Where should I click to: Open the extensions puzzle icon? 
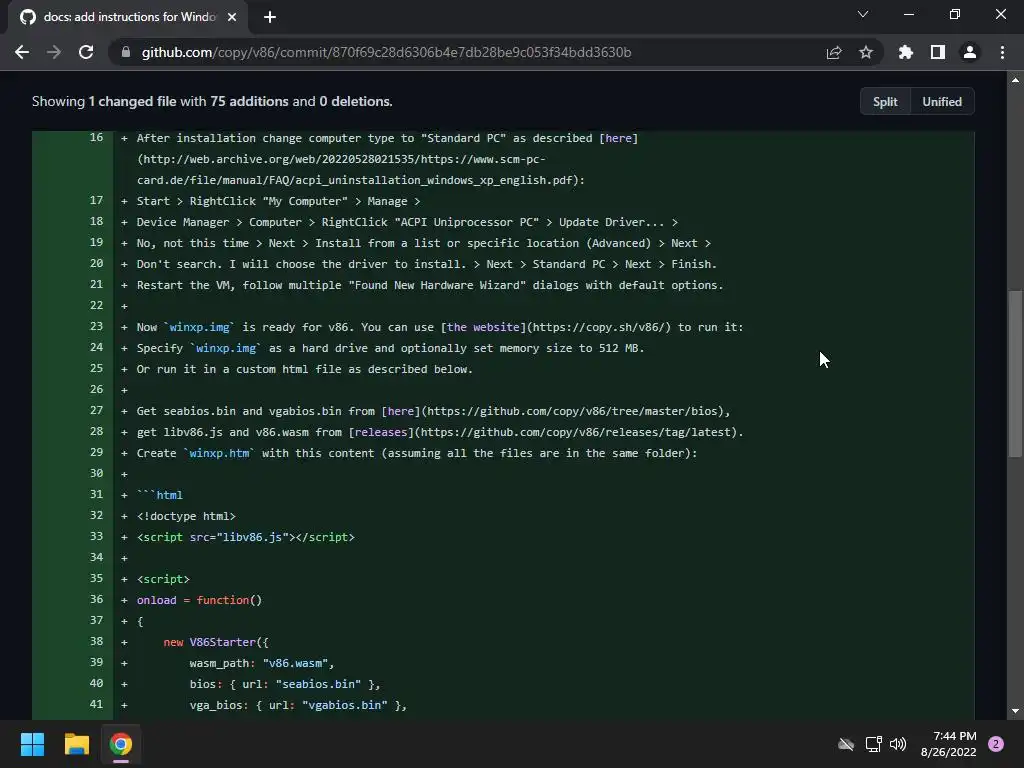coord(905,52)
